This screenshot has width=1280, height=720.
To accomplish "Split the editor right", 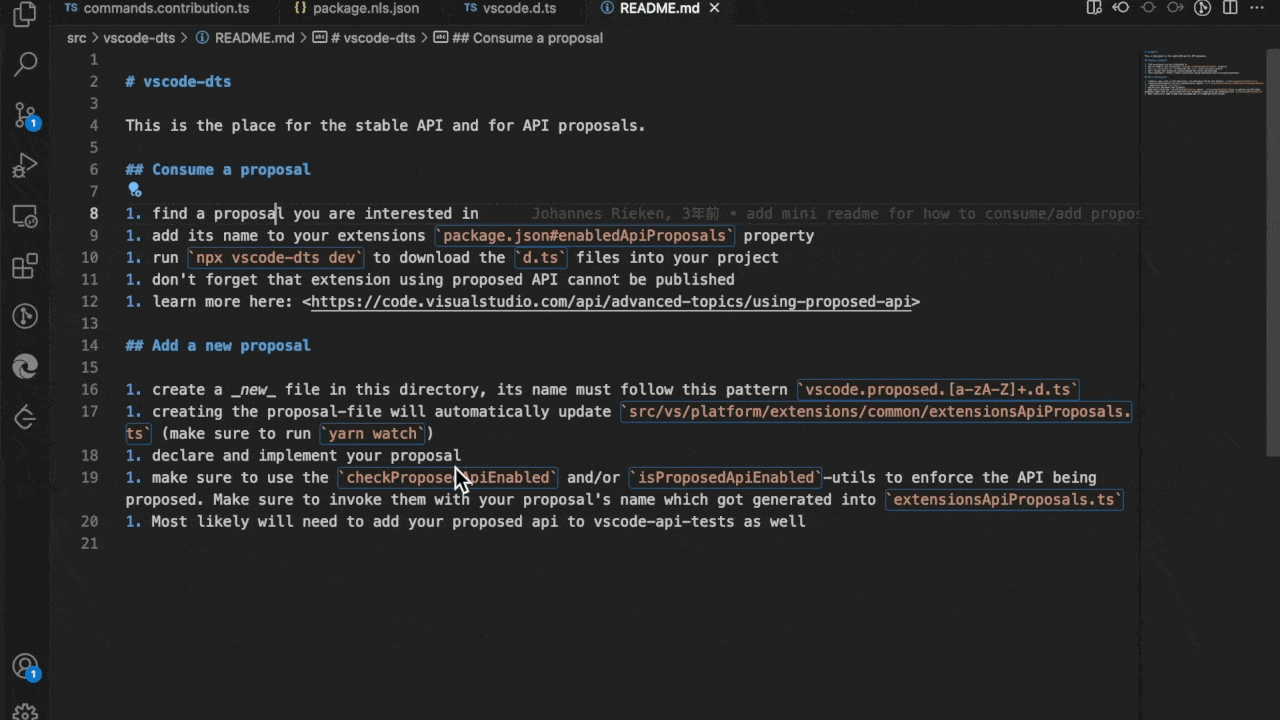I will [x=1230, y=8].
